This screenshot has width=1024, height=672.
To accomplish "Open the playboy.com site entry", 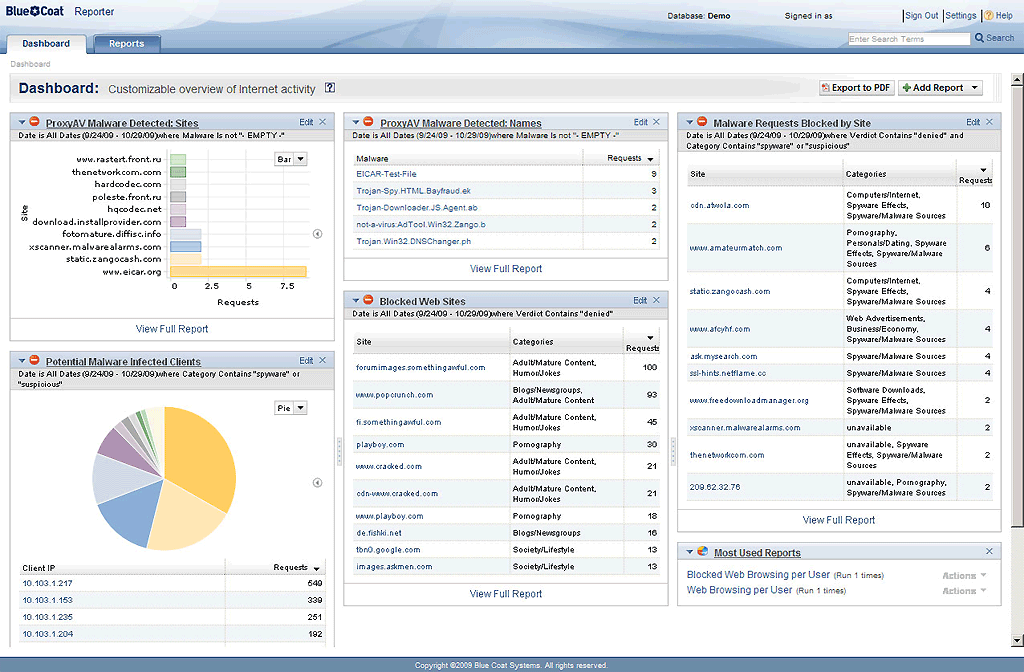I will click(380, 445).
